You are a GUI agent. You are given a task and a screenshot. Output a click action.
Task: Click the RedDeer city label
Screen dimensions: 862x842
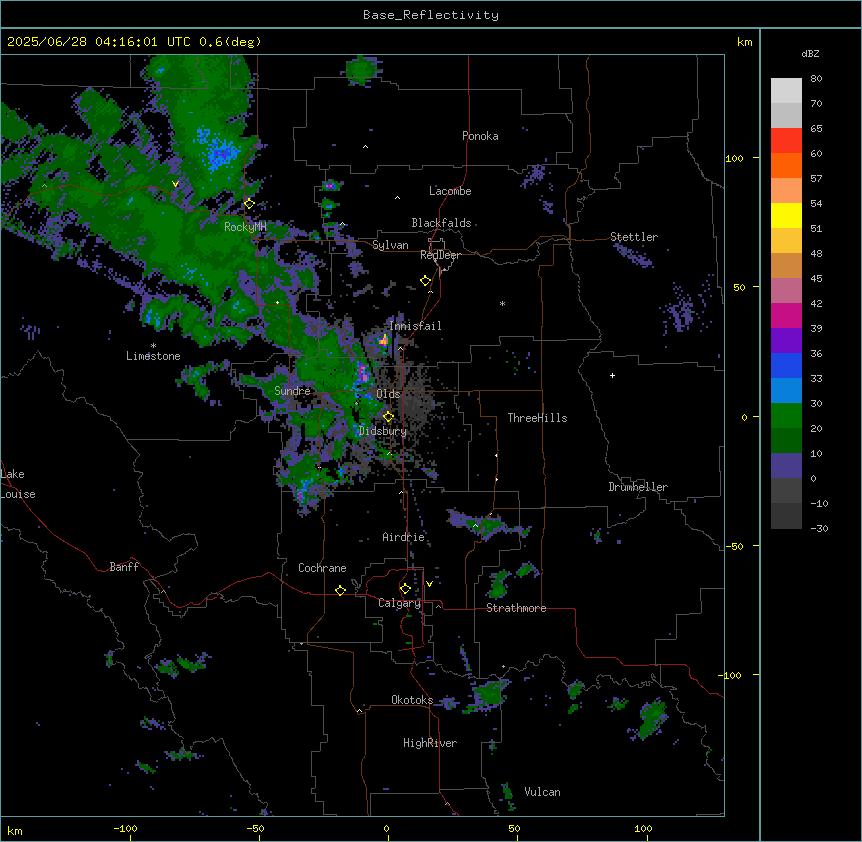click(440, 255)
